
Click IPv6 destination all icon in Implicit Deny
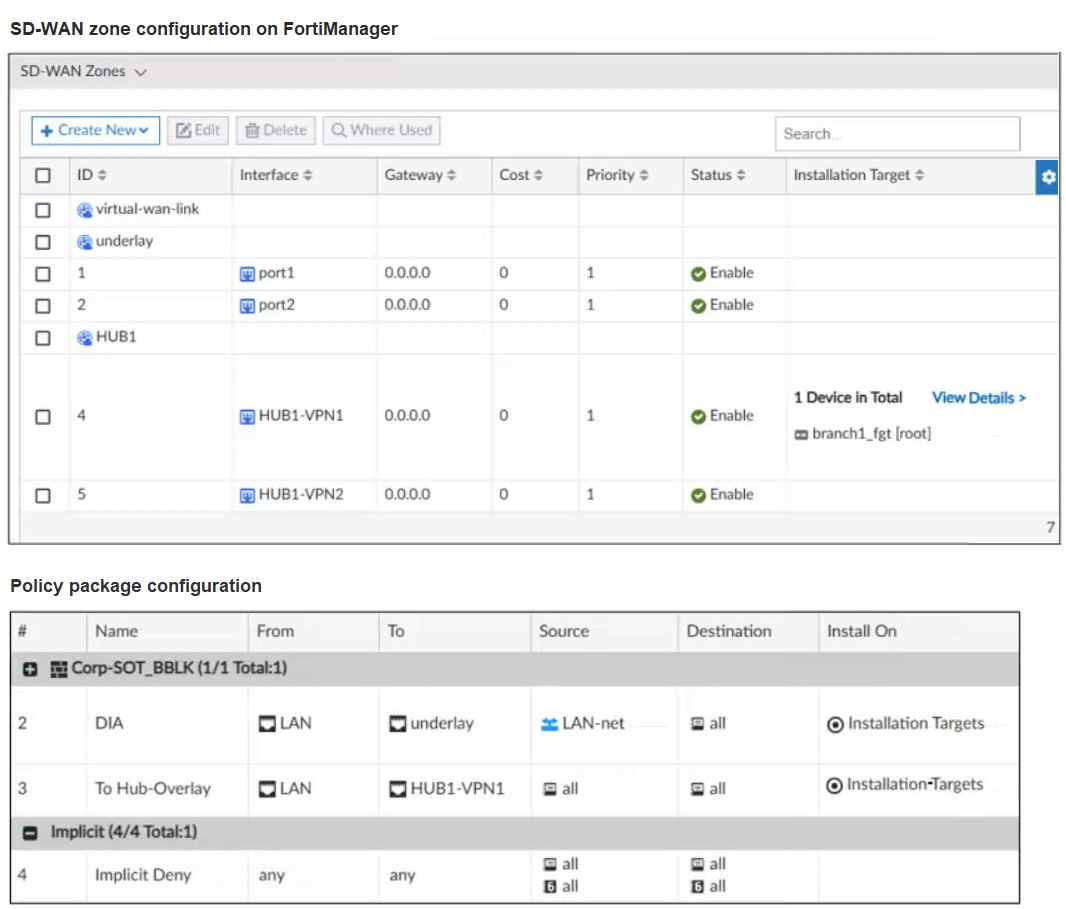[698, 887]
